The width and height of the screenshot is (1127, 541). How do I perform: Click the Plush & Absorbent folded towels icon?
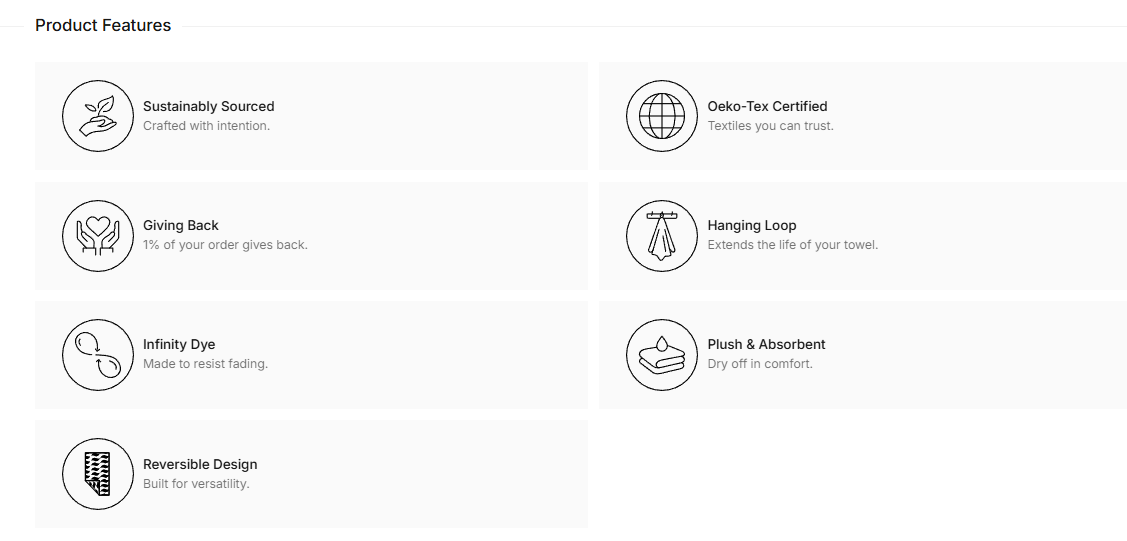click(662, 355)
